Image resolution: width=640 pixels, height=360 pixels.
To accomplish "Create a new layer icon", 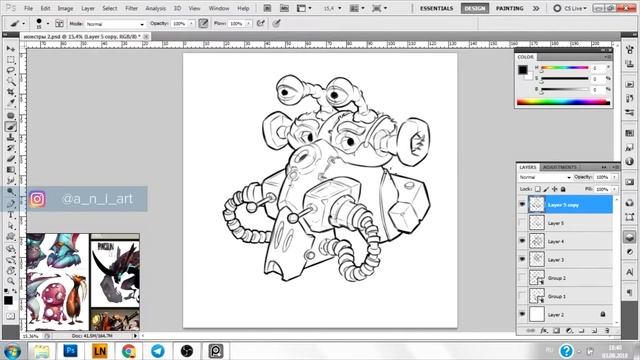I will (x=594, y=331).
